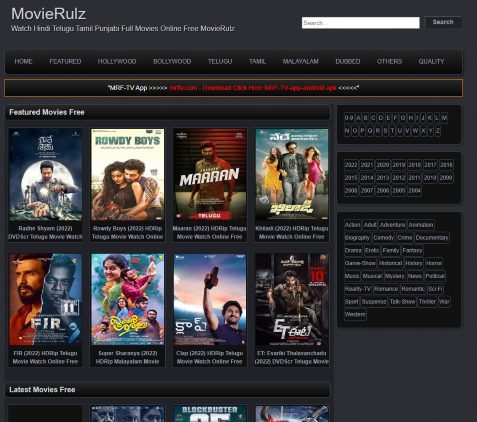The image size is (477, 422).
Task: Select the Action genre tag
Action: pyautogui.click(x=352, y=225)
